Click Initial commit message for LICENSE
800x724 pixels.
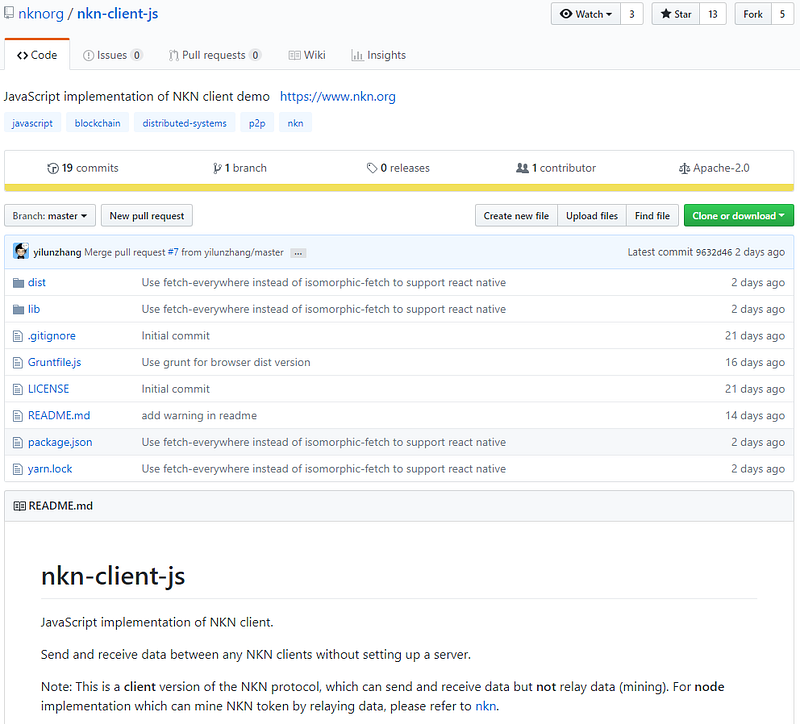click(x=176, y=389)
